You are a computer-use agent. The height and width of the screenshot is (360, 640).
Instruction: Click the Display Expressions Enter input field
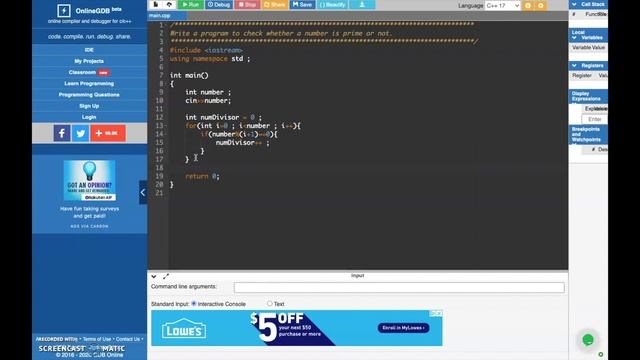point(595,119)
